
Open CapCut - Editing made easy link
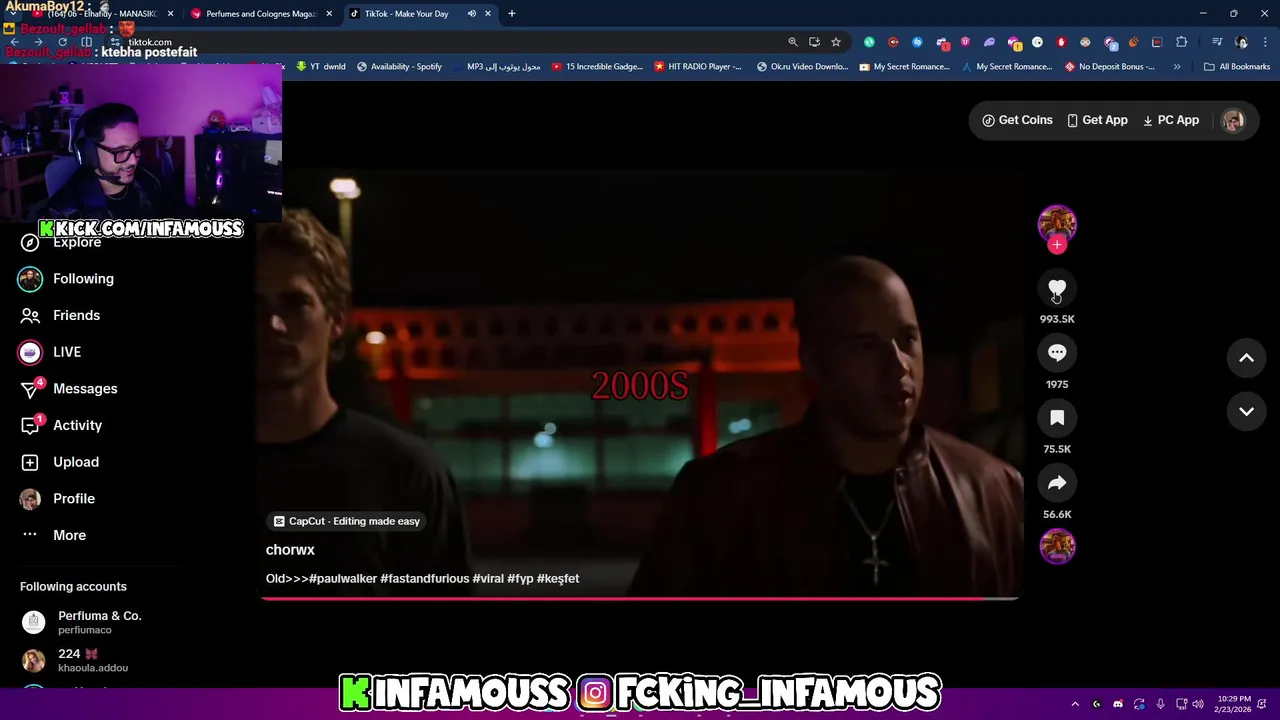pos(347,521)
